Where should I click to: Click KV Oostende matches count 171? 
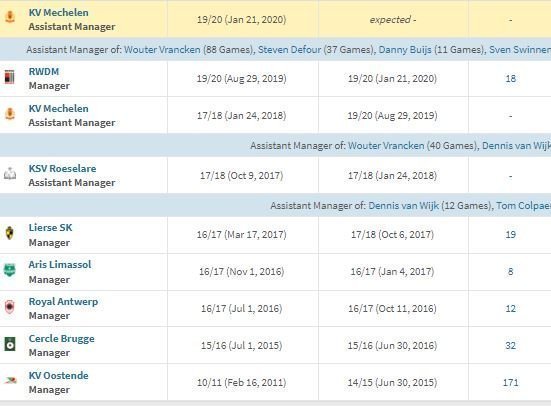pos(511,383)
